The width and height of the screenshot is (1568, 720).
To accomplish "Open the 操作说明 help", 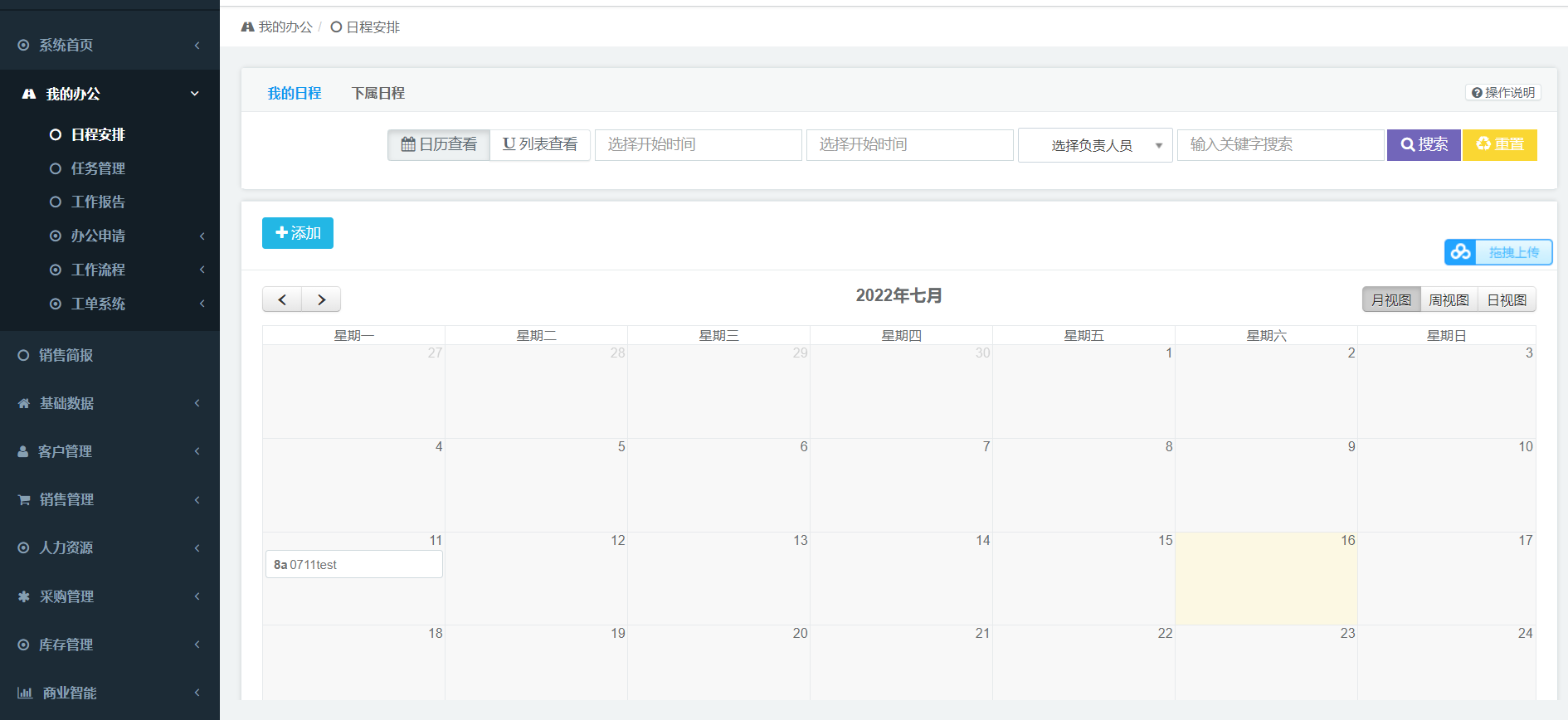I will [x=1503, y=93].
